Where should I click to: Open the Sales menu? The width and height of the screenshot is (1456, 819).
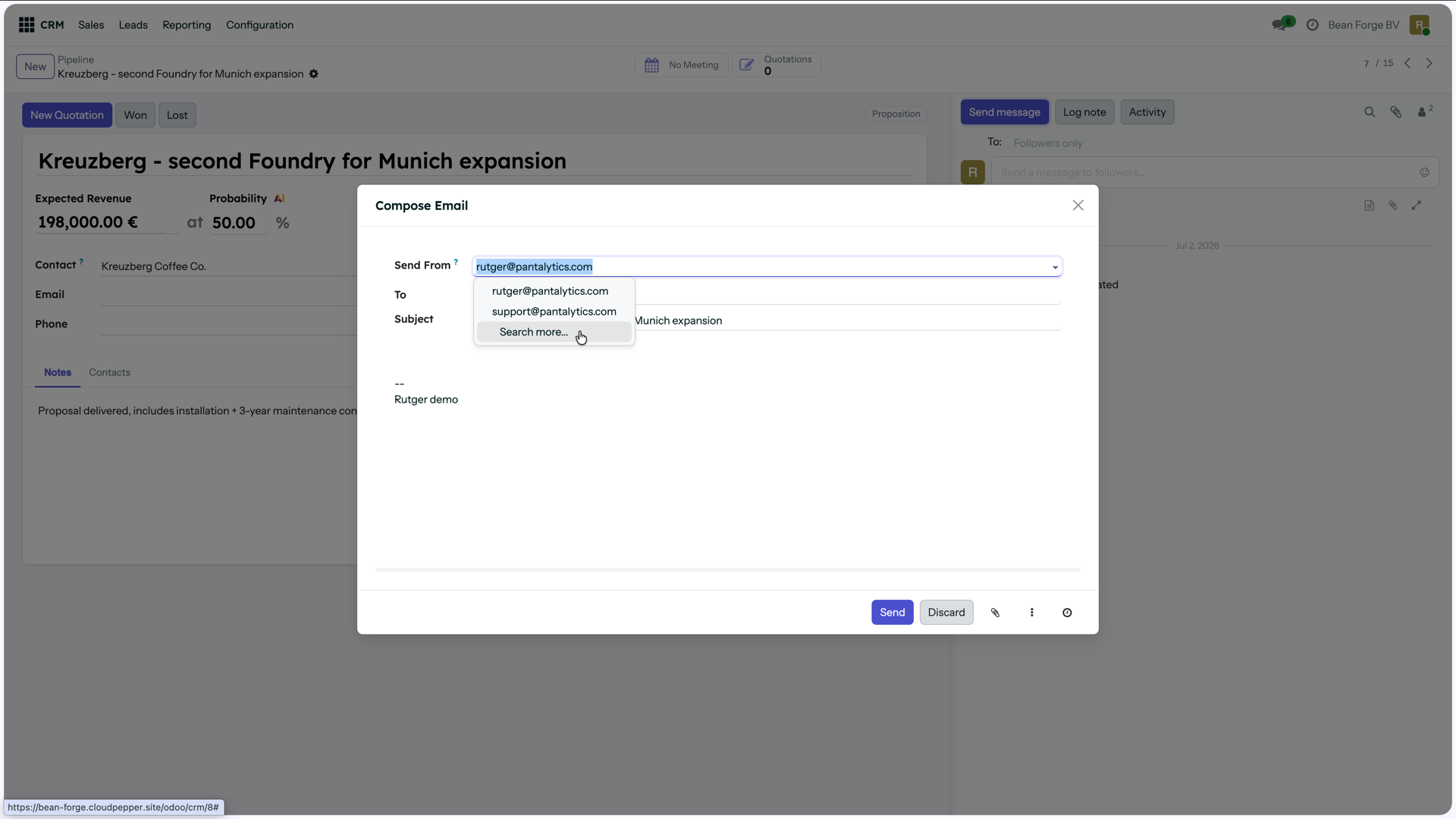tap(91, 25)
